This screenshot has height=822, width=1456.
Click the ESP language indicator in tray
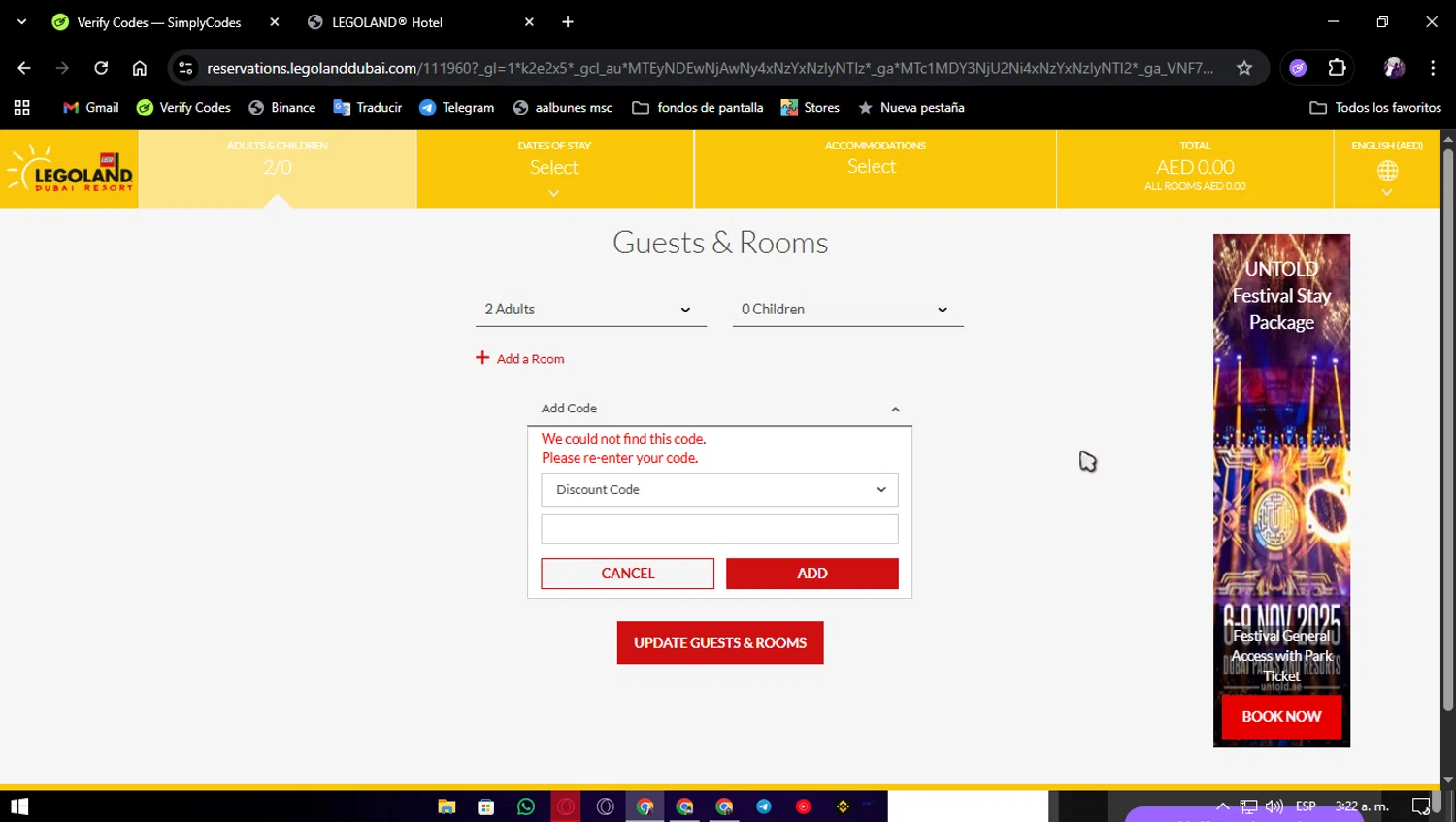[x=1306, y=806]
